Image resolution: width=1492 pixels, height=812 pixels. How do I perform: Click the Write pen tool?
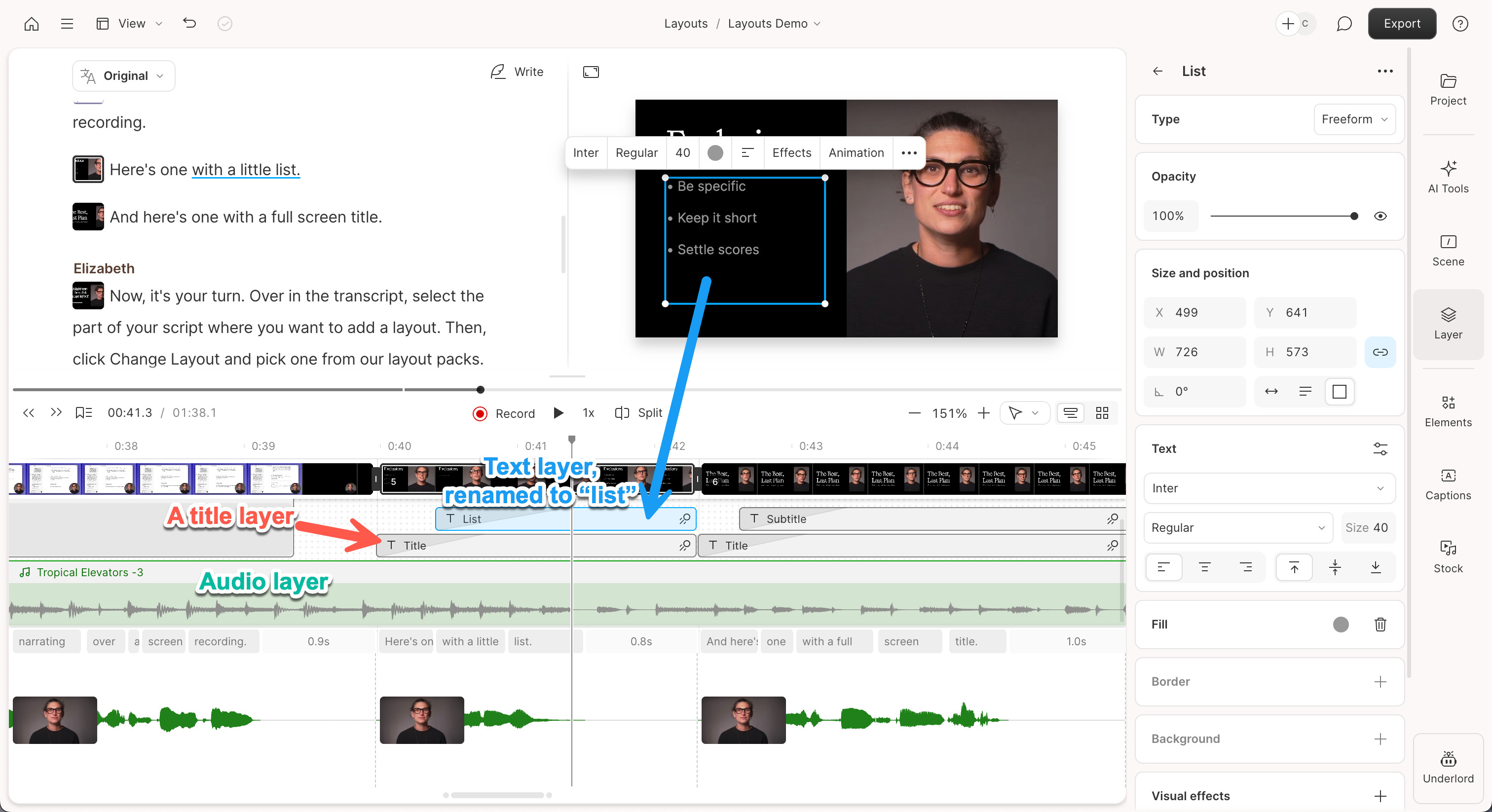tap(517, 72)
